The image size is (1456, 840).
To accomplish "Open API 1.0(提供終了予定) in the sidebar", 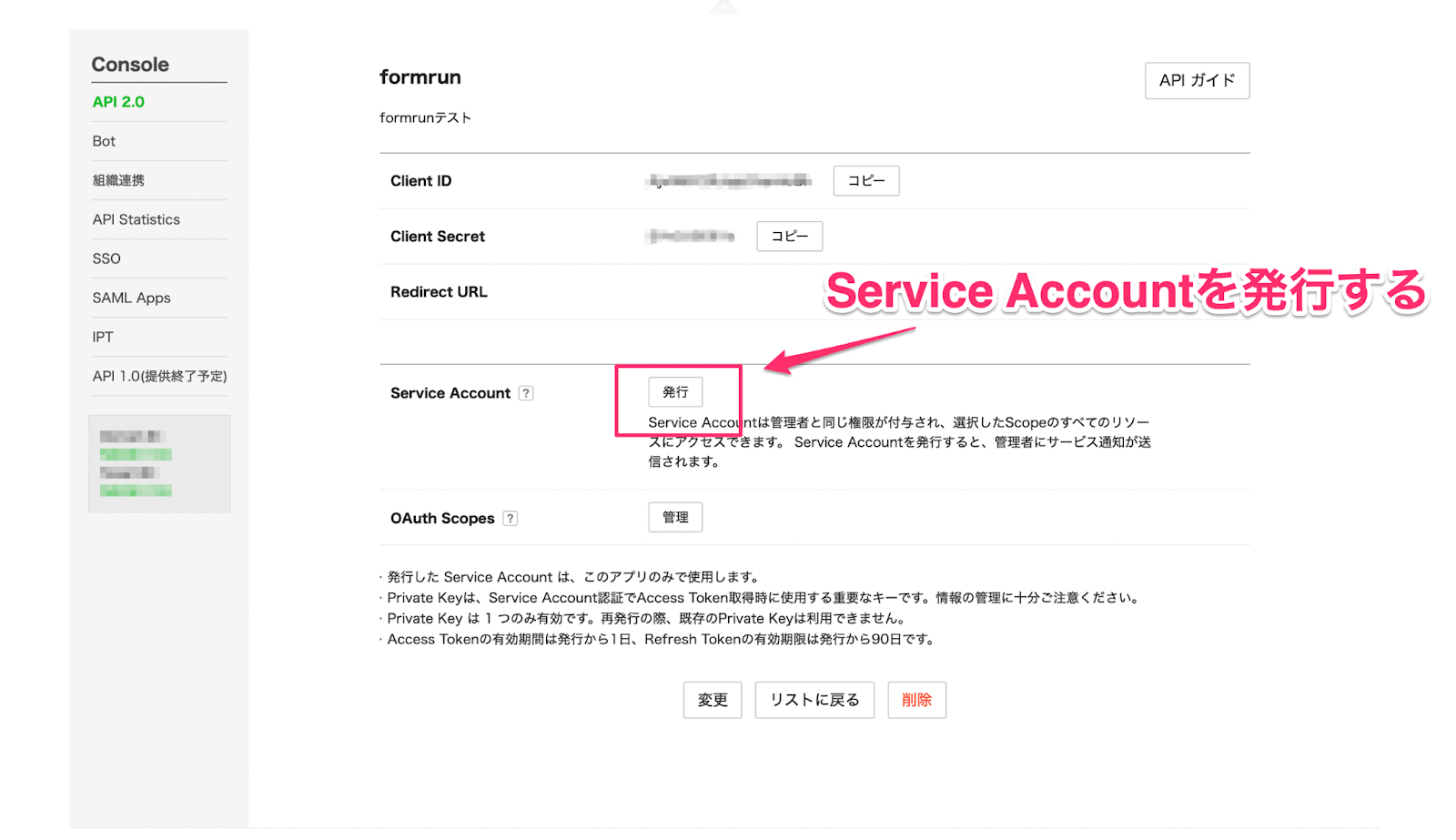I will (159, 376).
